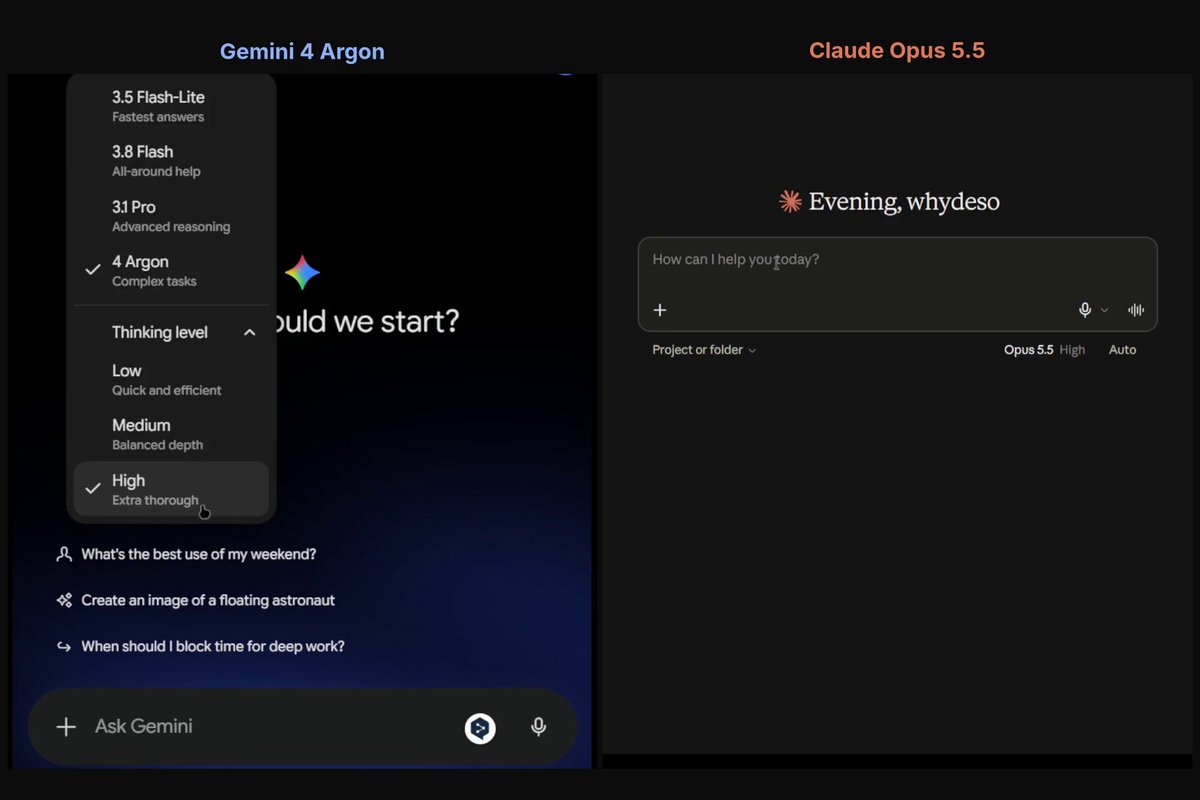The width and height of the screenshot is (1200, 800).
Task: Click the Claude starburst logo
Action: point(790,202)
